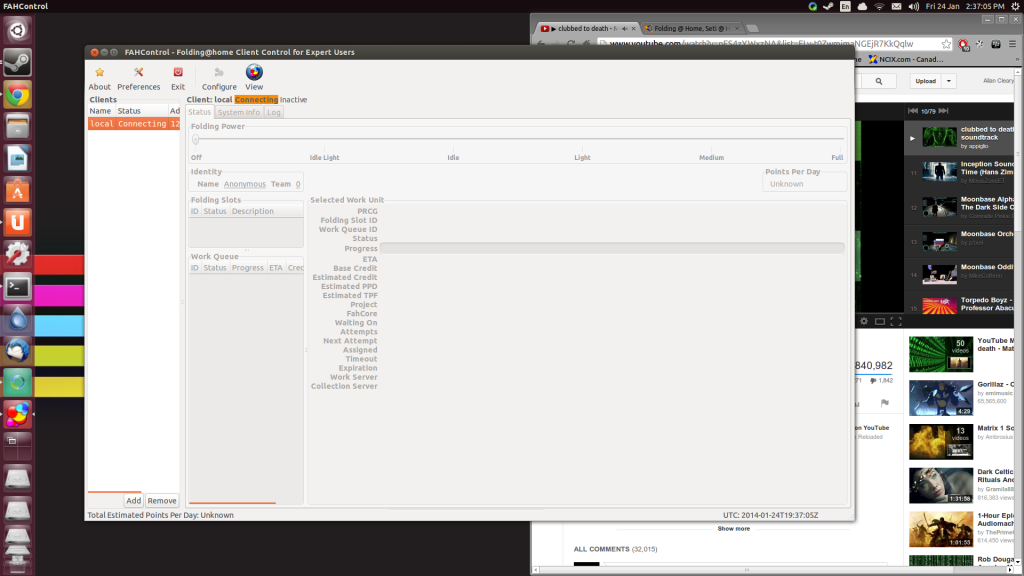Click the Upload button on YouTube
This screenshot has height=576, width=1024.
click(925, 81)
